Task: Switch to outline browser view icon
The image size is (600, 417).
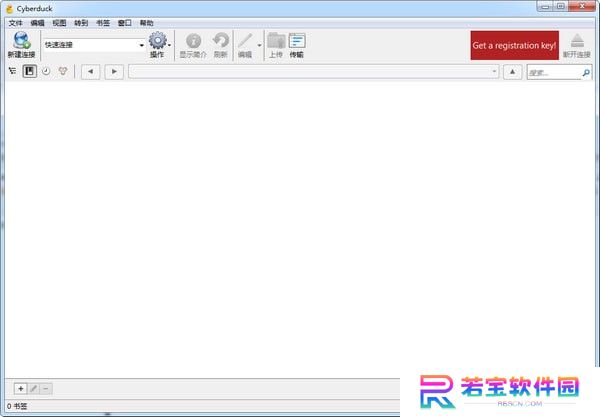Action: pyautogui.click(x=13, y=71)
